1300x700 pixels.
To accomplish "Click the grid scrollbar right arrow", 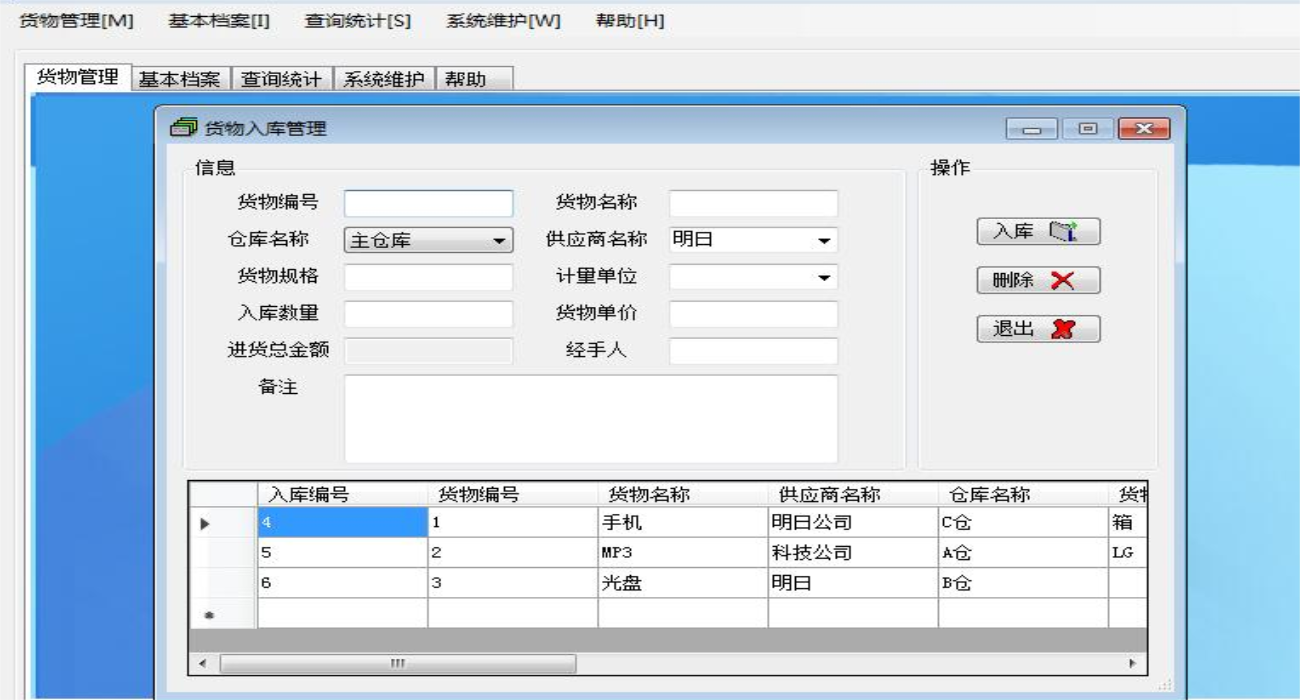I will (x=1132, y=664).
